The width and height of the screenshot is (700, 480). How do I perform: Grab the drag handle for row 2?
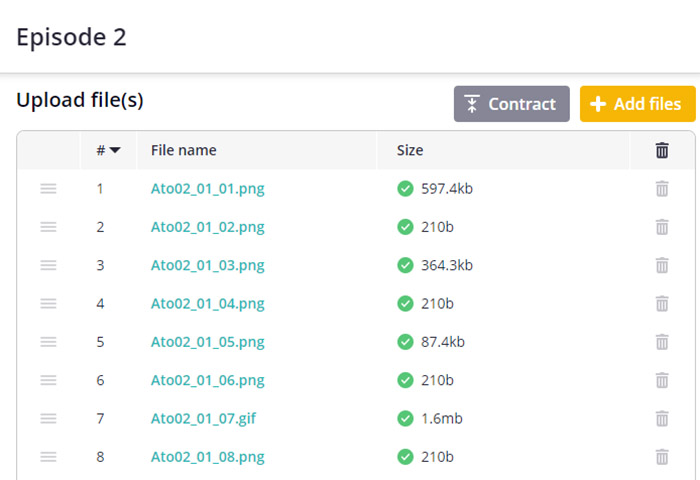tap(48, 227)
